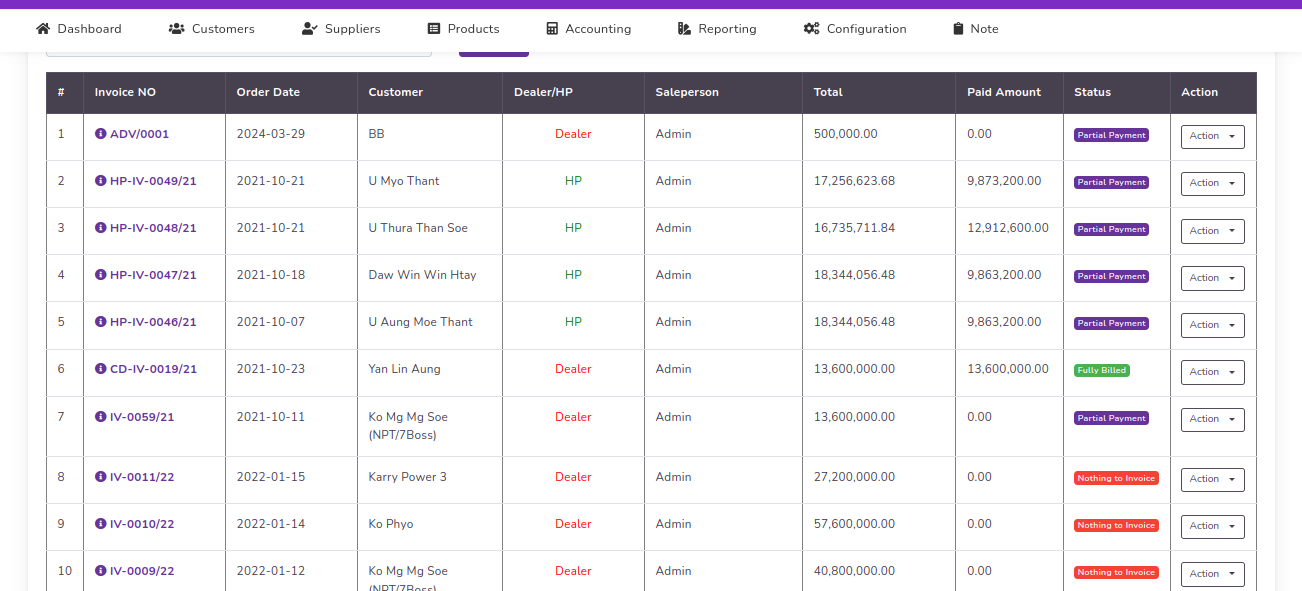The height and width of the screenshot is (591, 1302).
Task: Click the Suppliers user-check icon
Action: (310, 29)
